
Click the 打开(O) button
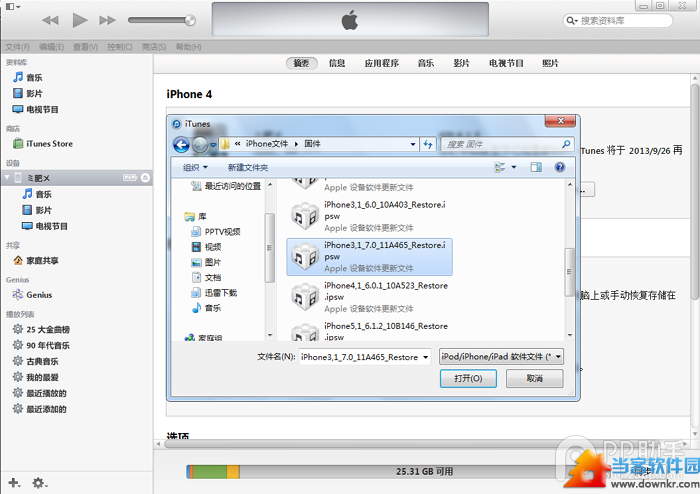pyautogui.click(x=468, y=378)
